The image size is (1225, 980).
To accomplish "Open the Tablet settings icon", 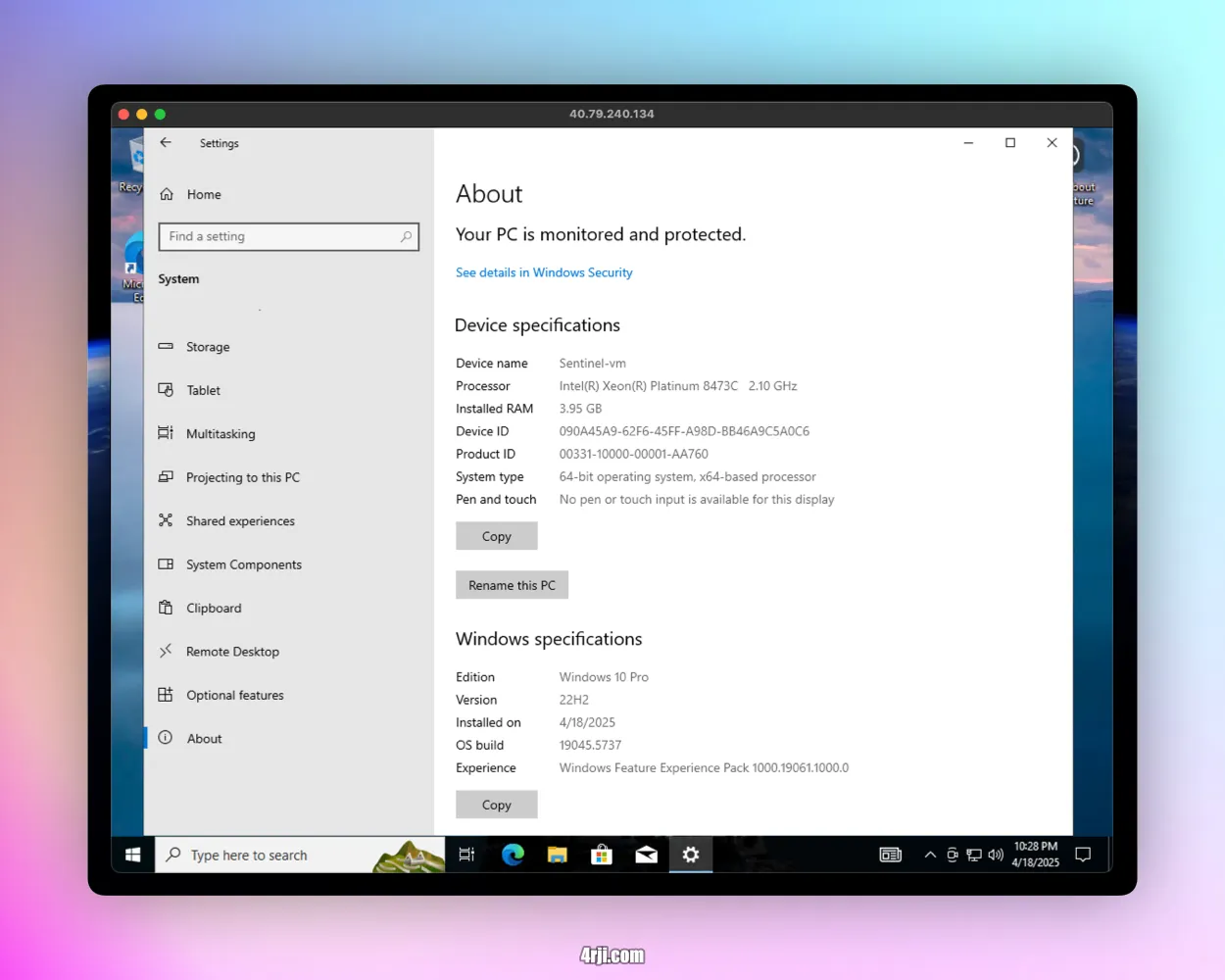I will (167, 389).
